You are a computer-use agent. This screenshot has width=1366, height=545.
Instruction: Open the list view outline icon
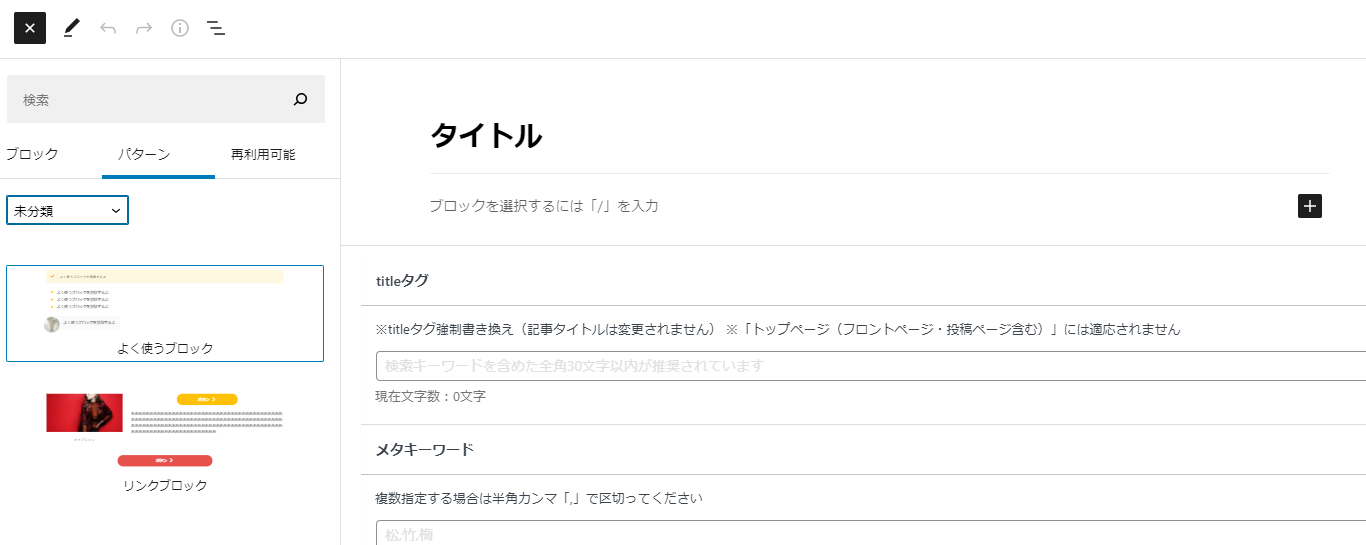[216, 28]
